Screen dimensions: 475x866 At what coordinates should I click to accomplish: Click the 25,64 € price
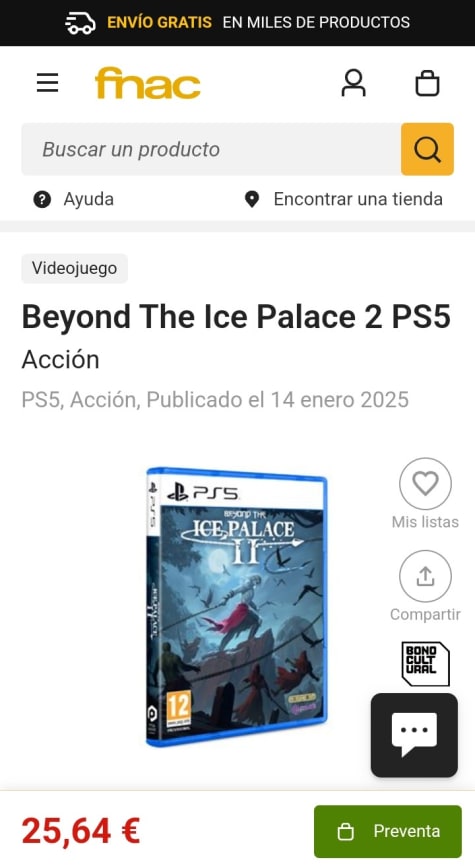[x=81, y=831]
